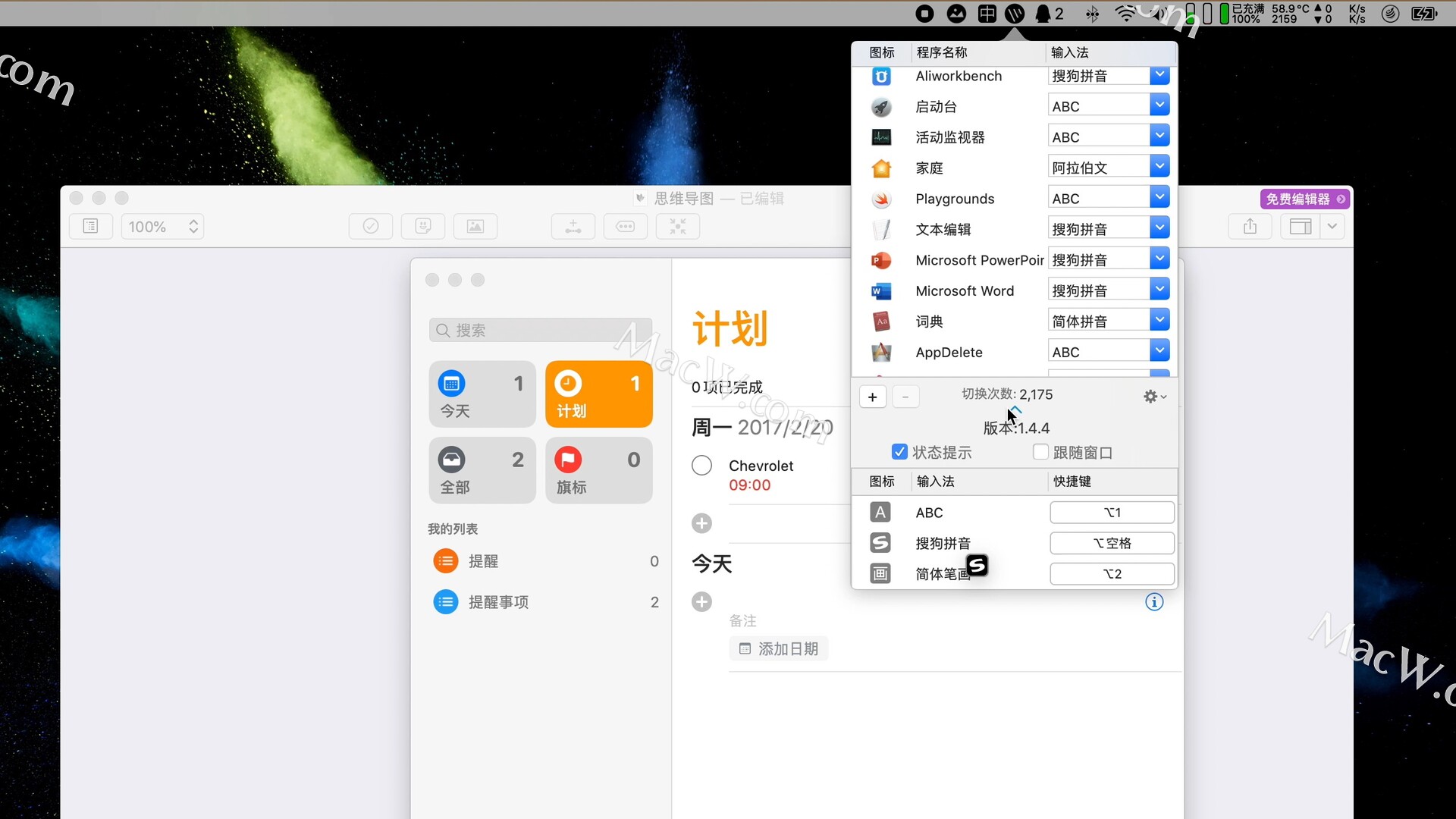
Task: Select the 计划 smart list card
Action: coord(599,394)
